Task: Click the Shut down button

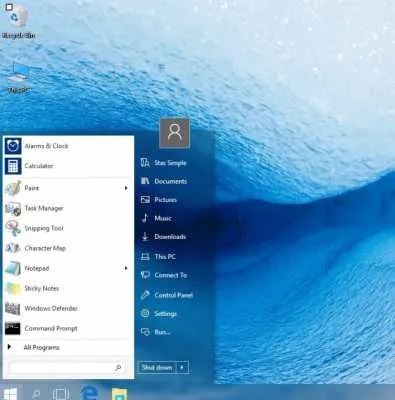Action: 157,368
